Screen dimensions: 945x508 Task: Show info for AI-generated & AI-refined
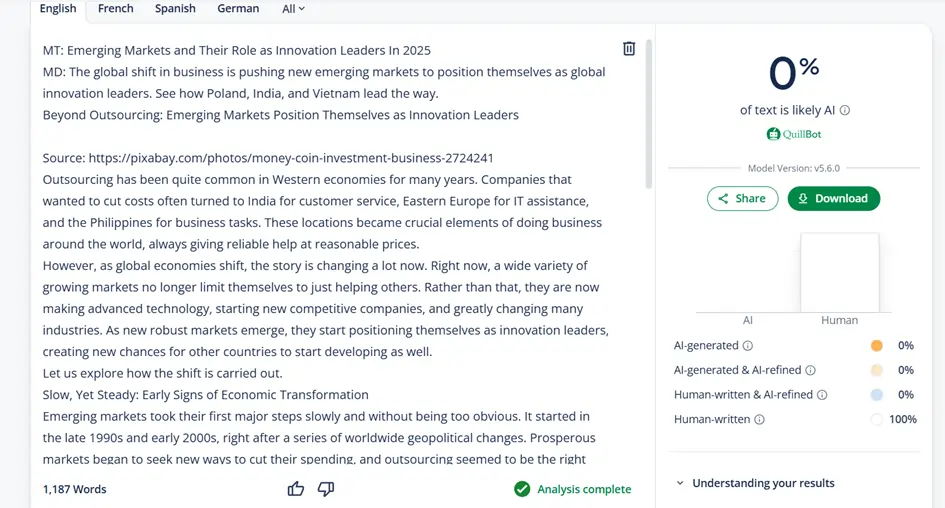pos(811,370)
